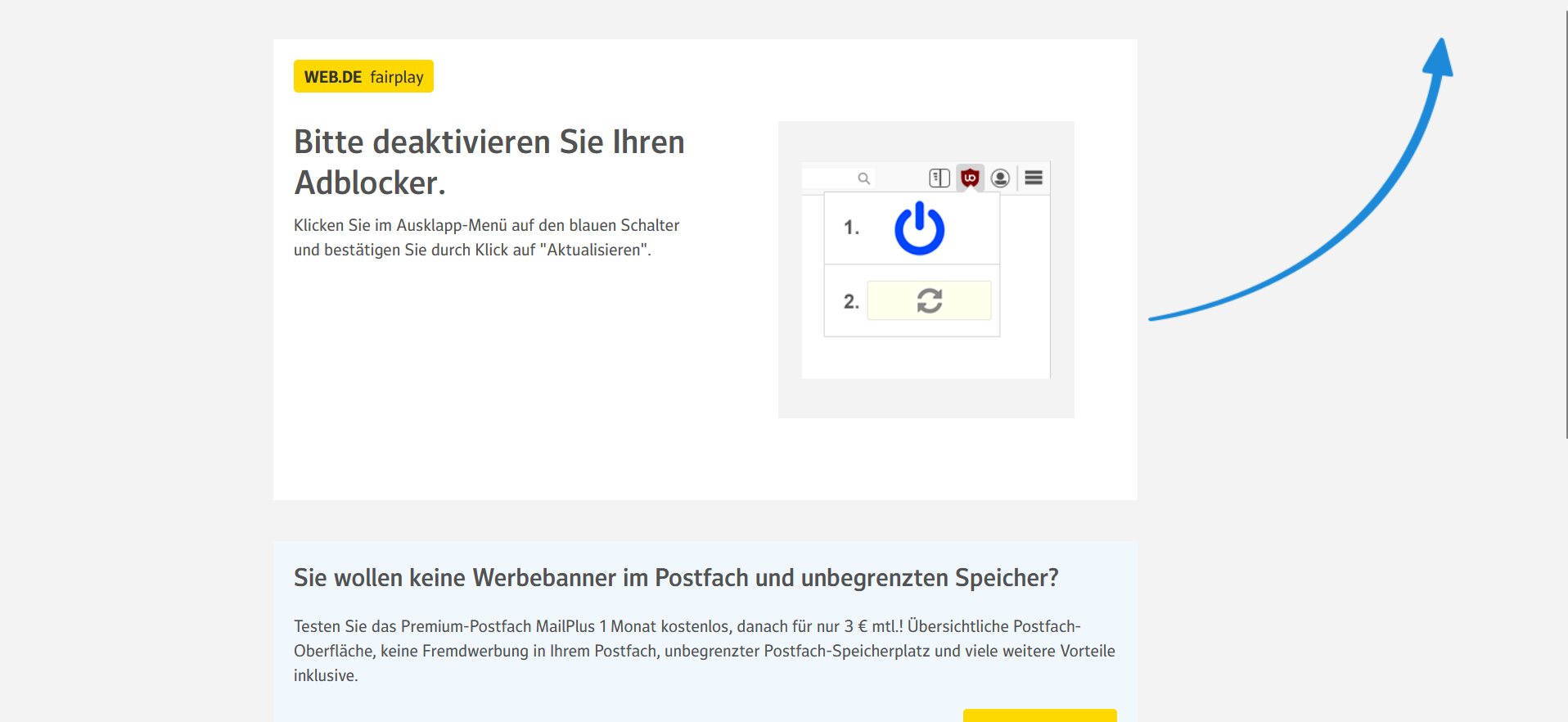This screenshot has height=722, width=1568.
Task: Click the heading "Sie wollen keine Werbebanner im Postfach"
Action: click(x=521, y=578)
